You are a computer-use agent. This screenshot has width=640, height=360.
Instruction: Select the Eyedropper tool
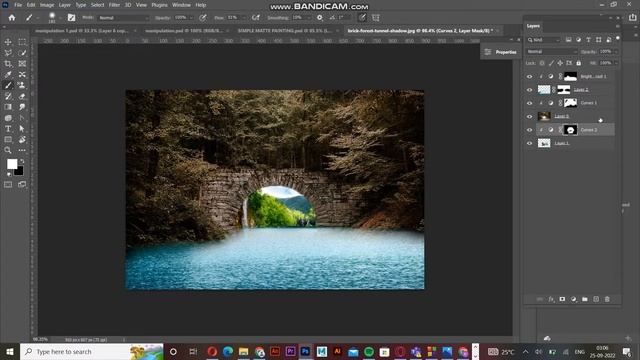click(x=8, y=75)
